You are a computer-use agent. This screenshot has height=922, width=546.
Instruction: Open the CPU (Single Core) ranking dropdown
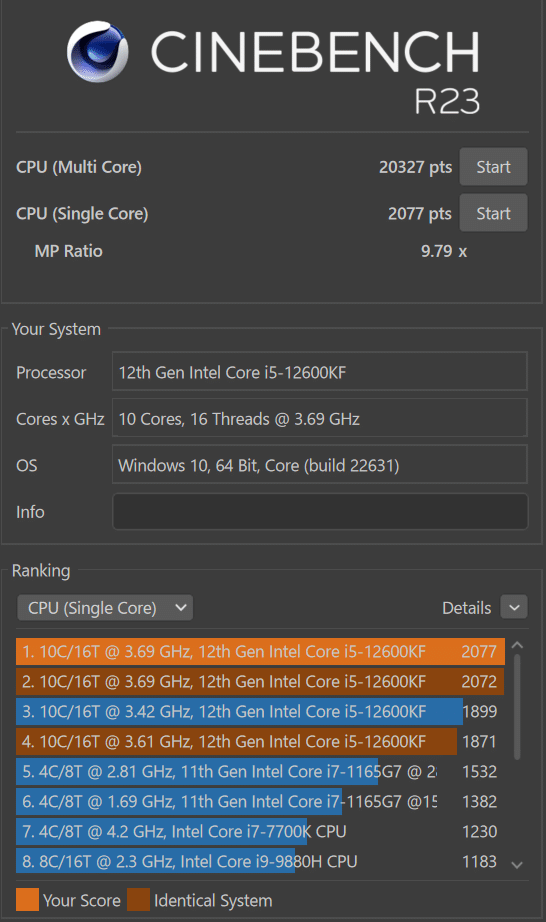point(105,607)
